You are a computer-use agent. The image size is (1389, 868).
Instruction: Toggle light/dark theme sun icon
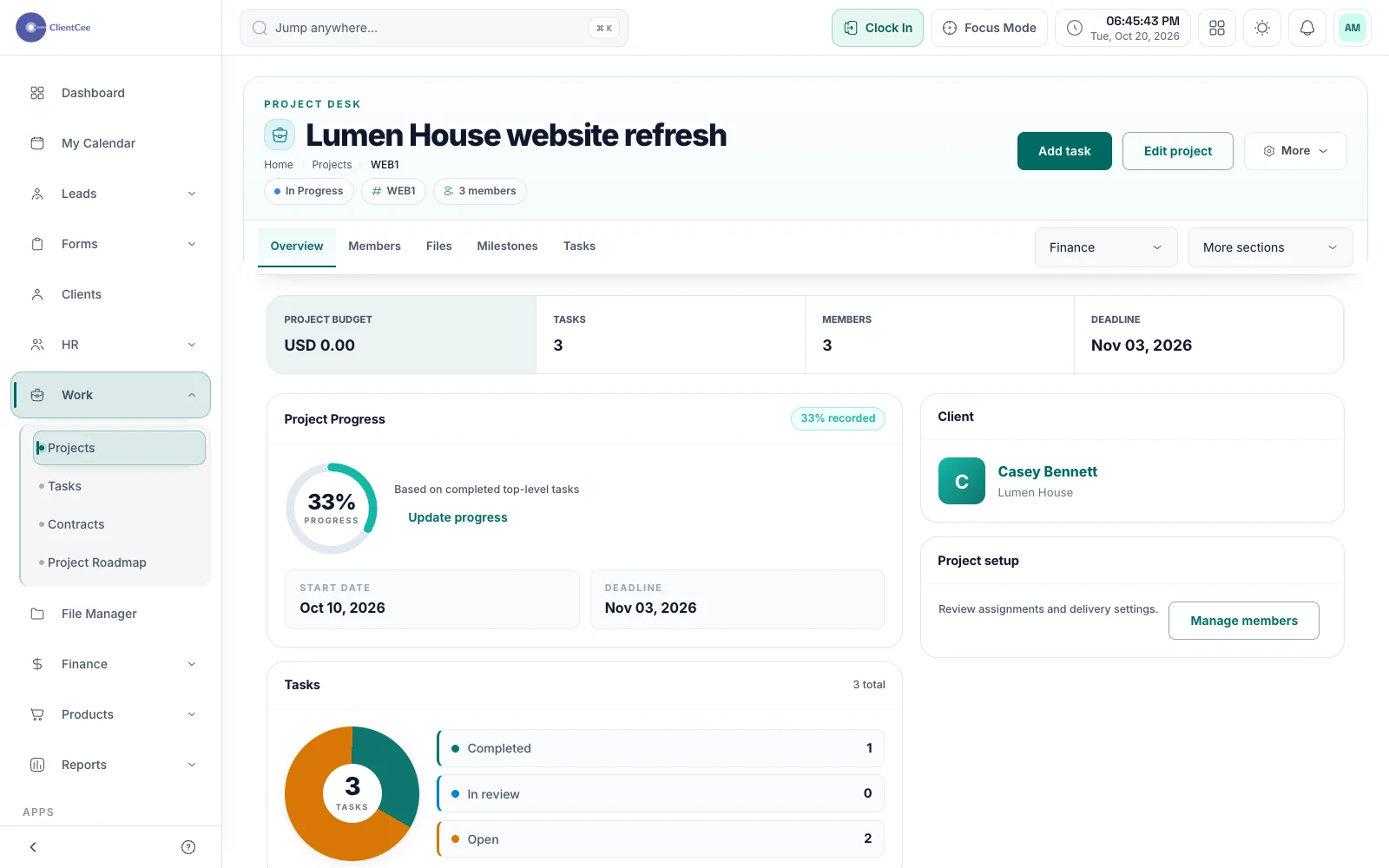[1262, 28]
